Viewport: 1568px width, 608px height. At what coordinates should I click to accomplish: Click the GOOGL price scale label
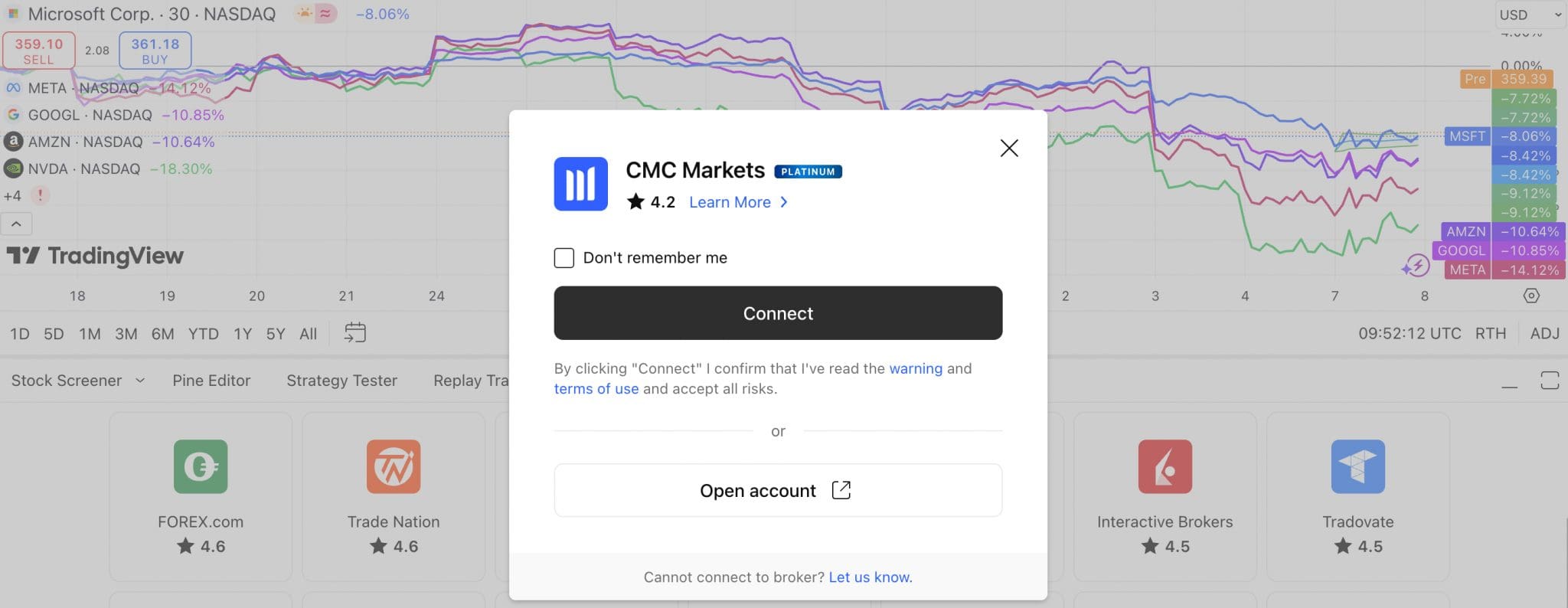pyautogui.click(x=1461, y=250)
